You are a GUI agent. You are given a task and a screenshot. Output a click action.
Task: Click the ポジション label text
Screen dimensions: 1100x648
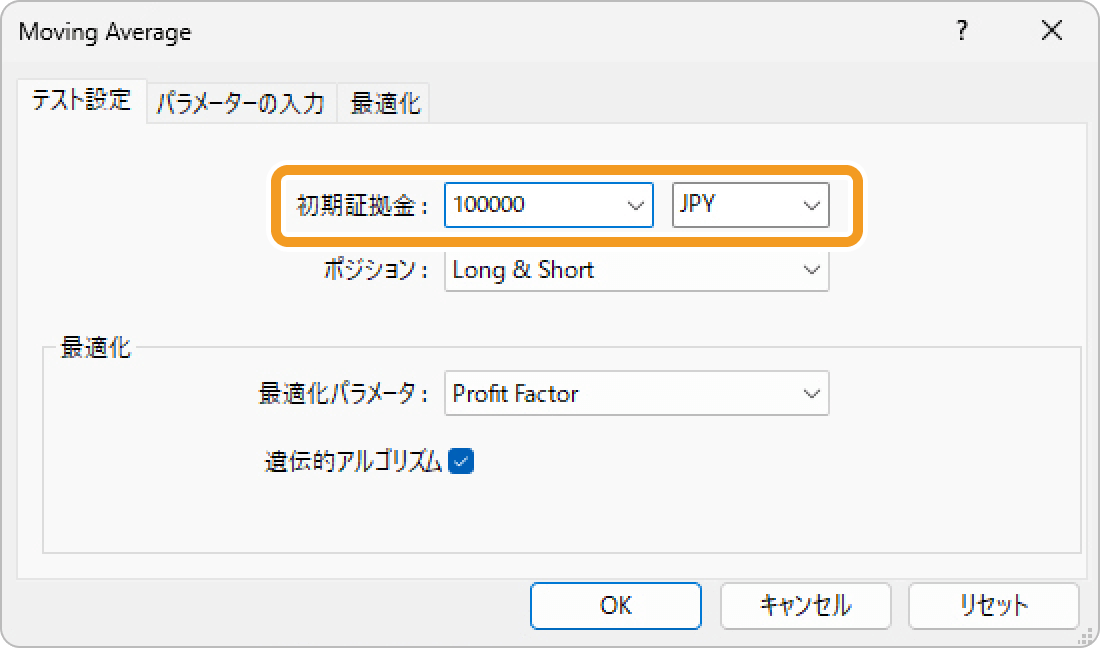[375, 270]
